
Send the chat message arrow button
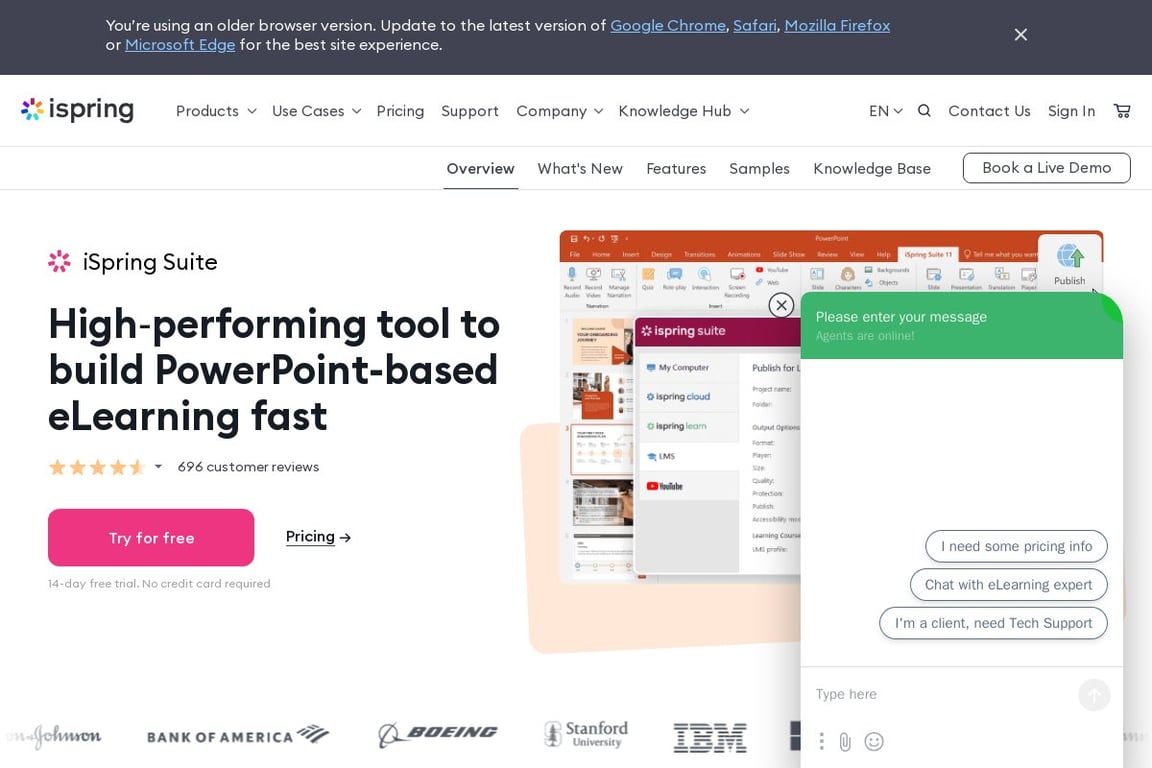(x=1094, y=695)
